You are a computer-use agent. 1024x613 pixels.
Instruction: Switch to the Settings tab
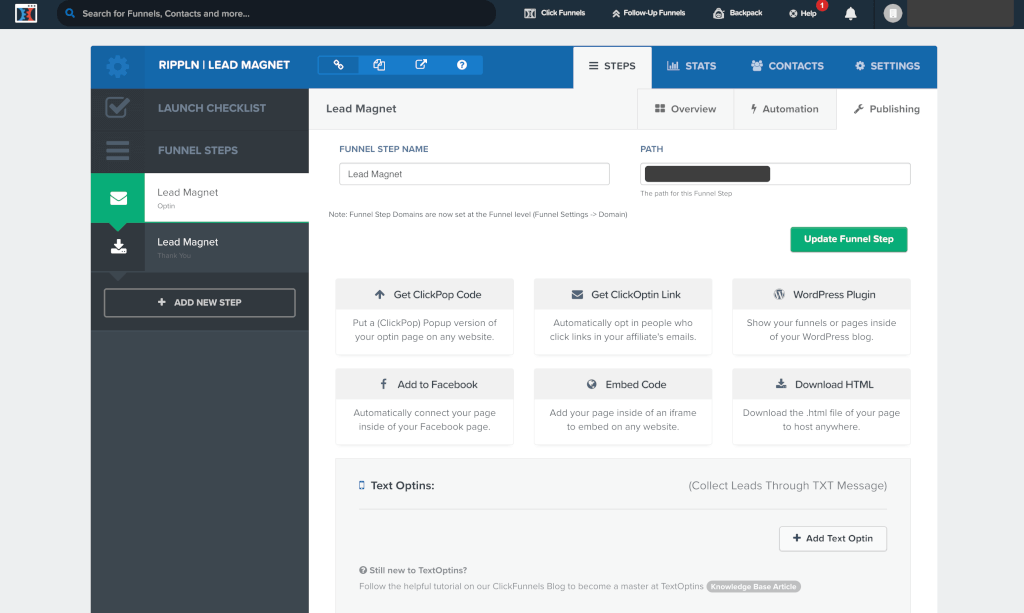pos(888,66)
